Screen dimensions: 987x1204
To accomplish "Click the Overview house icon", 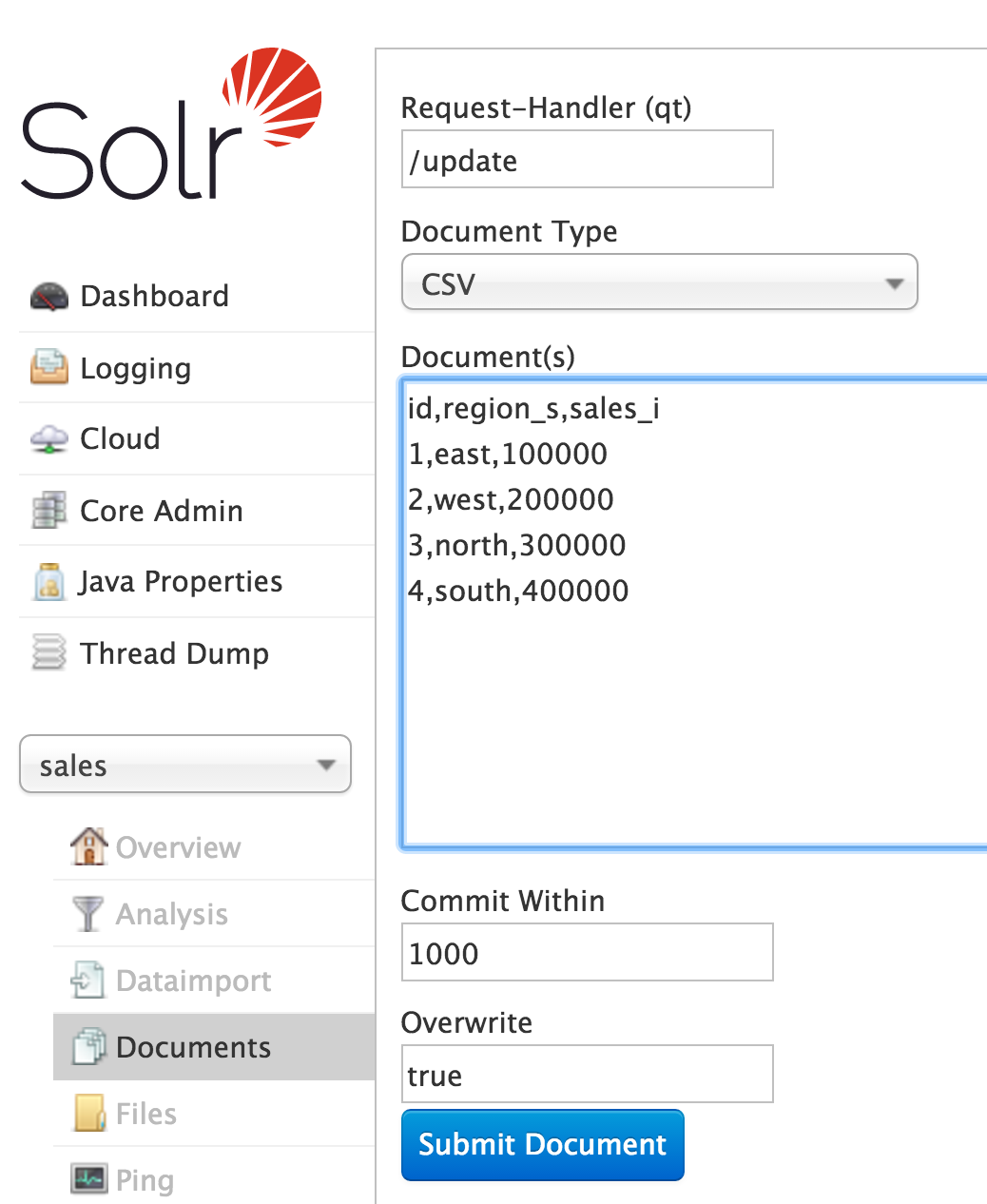I will 87,846.
